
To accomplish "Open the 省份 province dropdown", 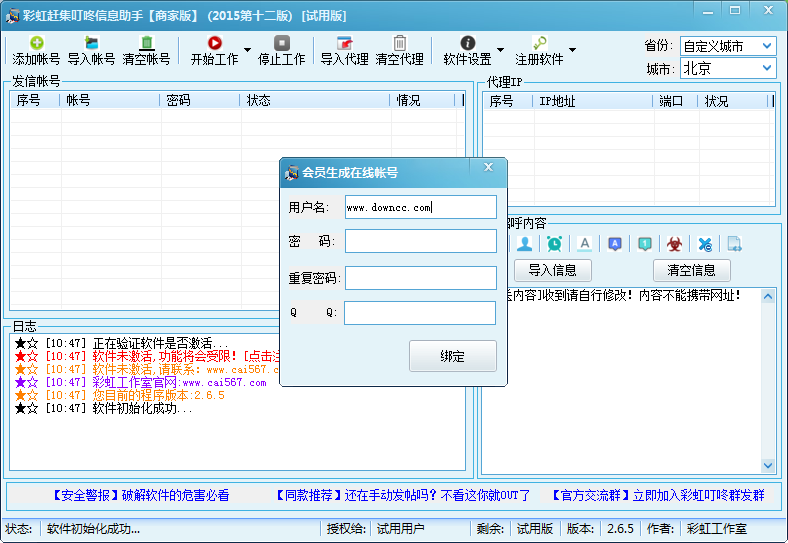I will [x=727, y=46].
